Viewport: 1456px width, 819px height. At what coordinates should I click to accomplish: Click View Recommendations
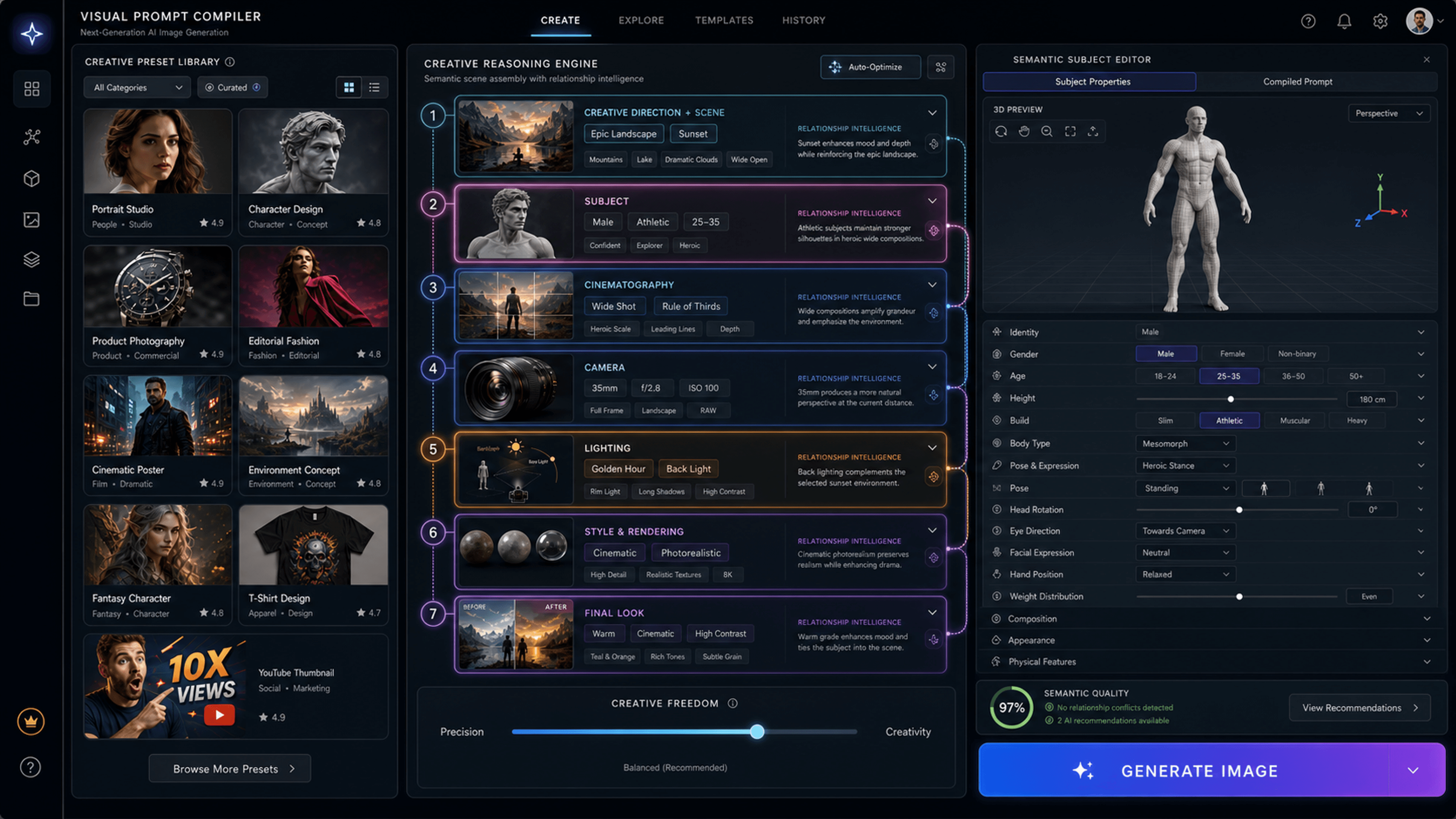coord(1359,708)
